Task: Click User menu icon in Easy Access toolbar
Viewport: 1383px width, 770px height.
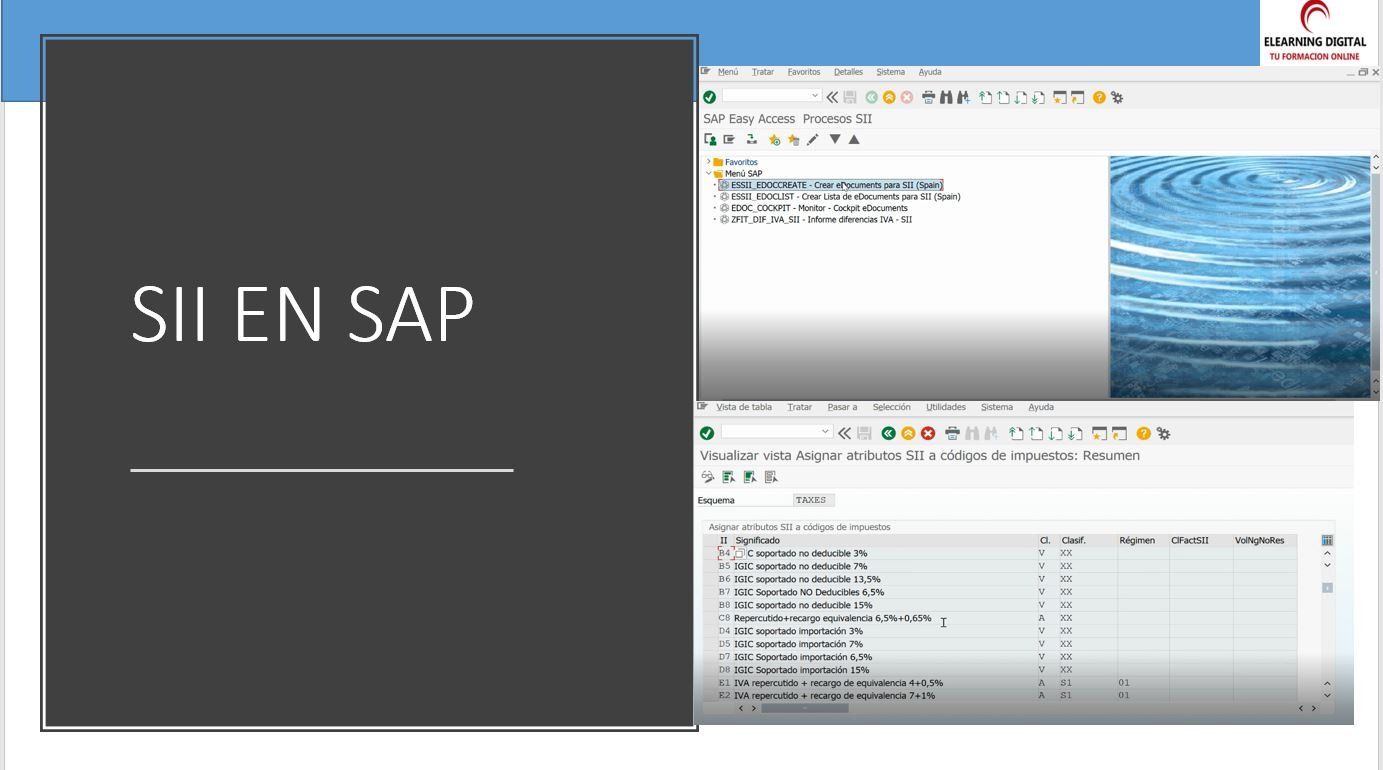Action: coord(710,140)
